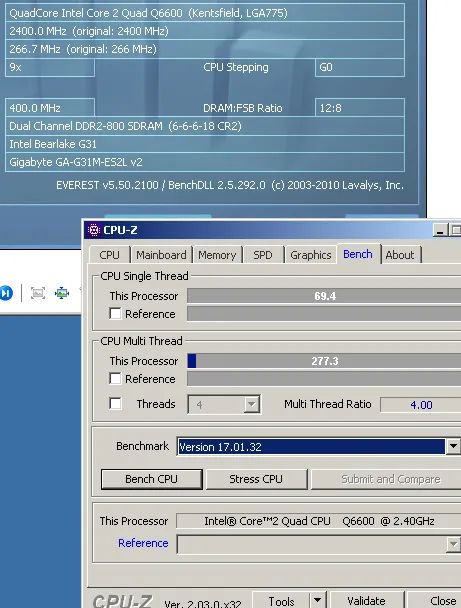
Task: Switch to the Memory tab
Action: click(217, 255)
